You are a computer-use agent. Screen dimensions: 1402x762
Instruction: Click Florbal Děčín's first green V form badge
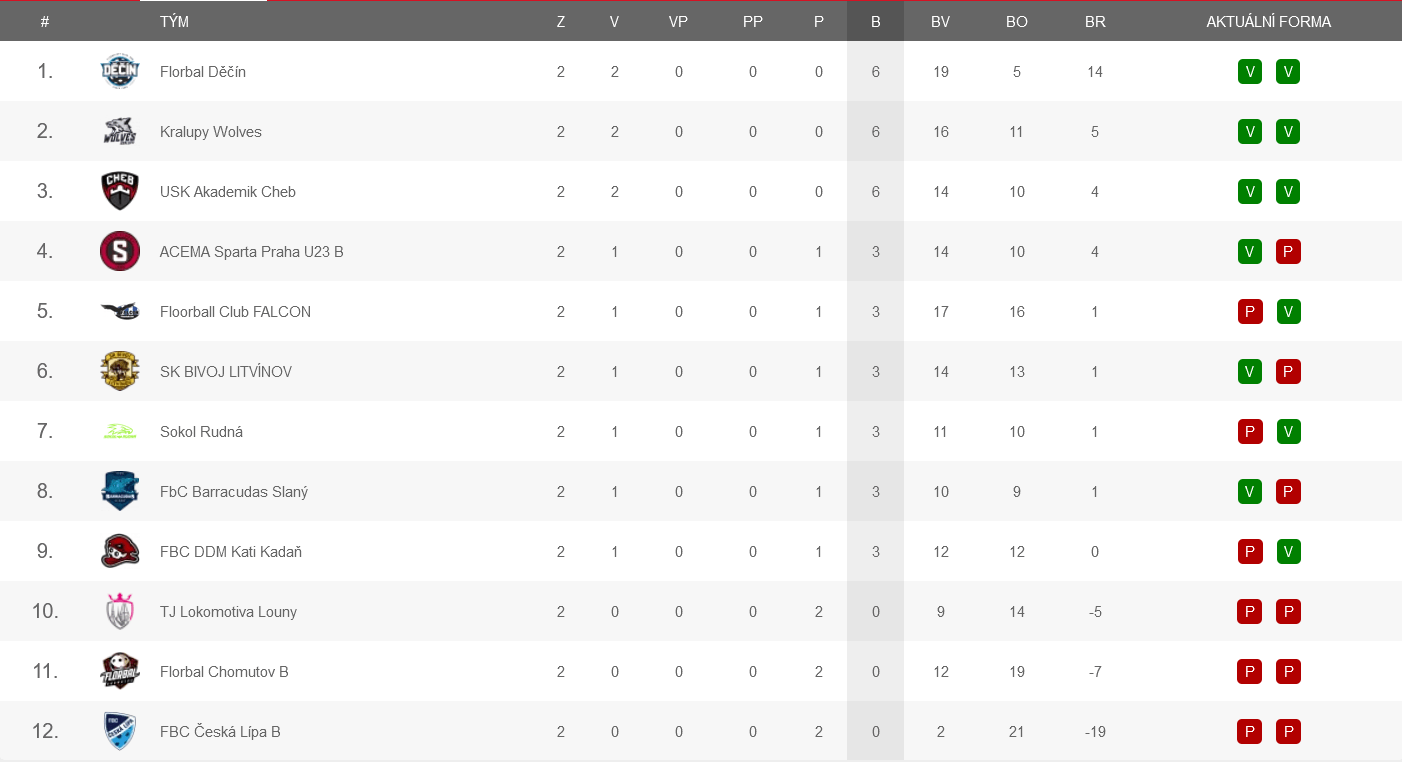click(x=1249, y=71)
